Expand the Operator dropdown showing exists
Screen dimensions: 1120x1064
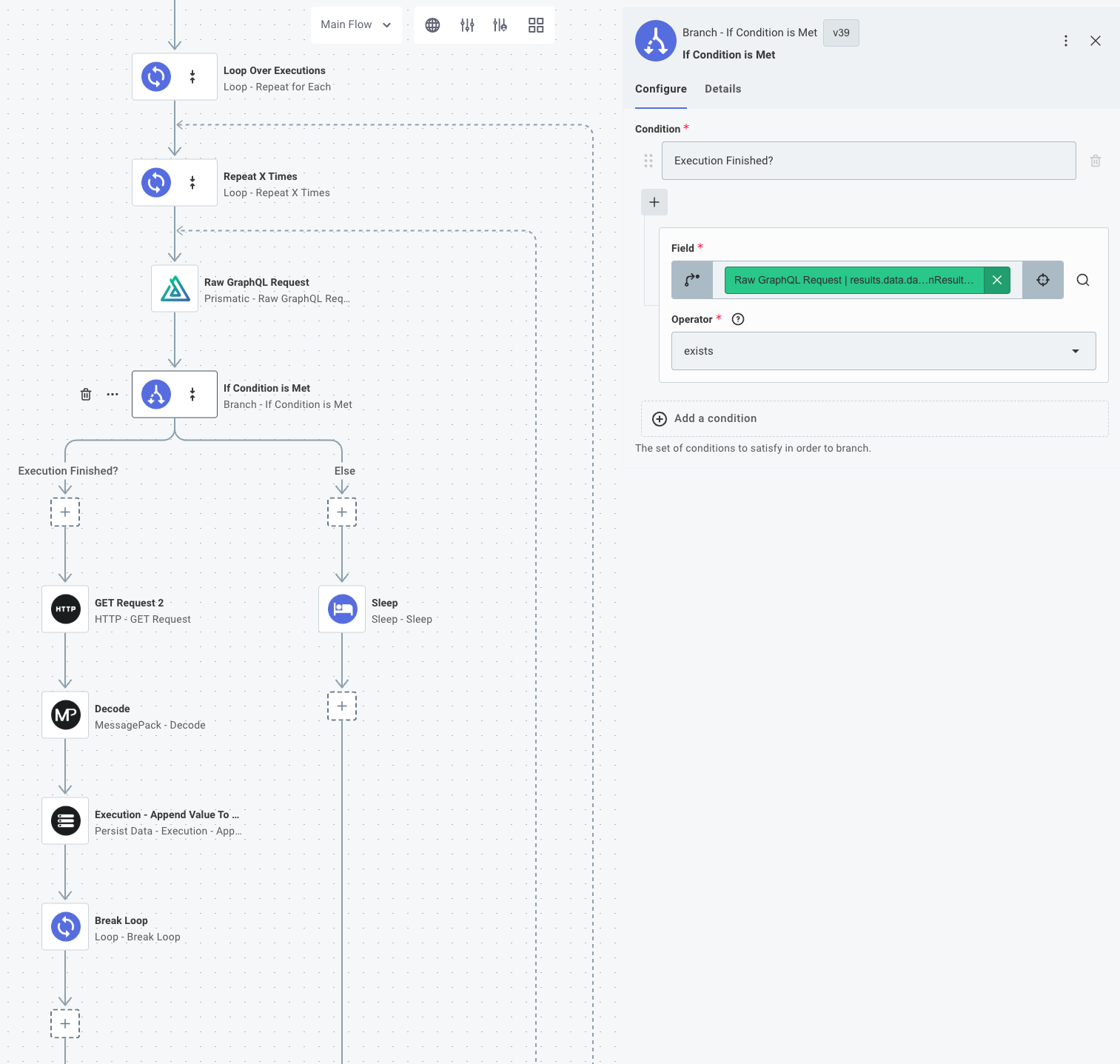883,351
